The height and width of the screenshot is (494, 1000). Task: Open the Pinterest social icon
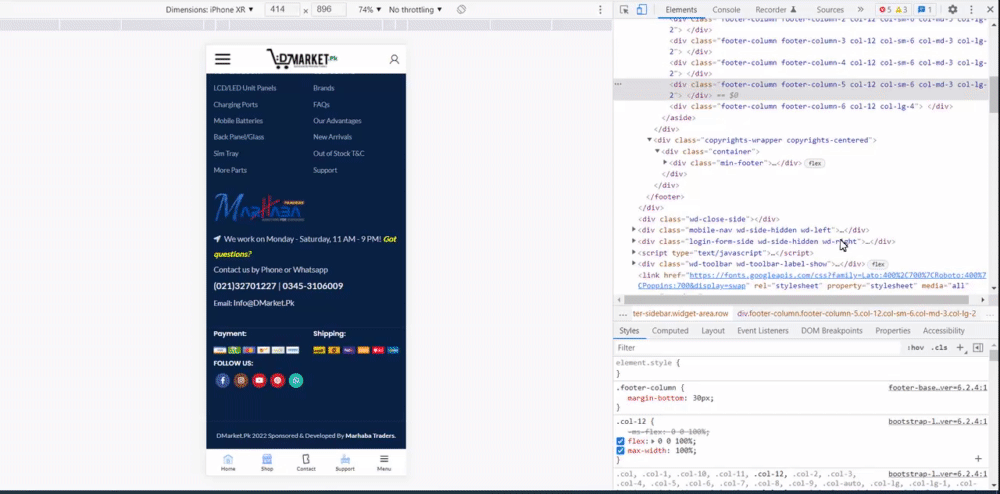pyautogui.click(x=277, y=381)
